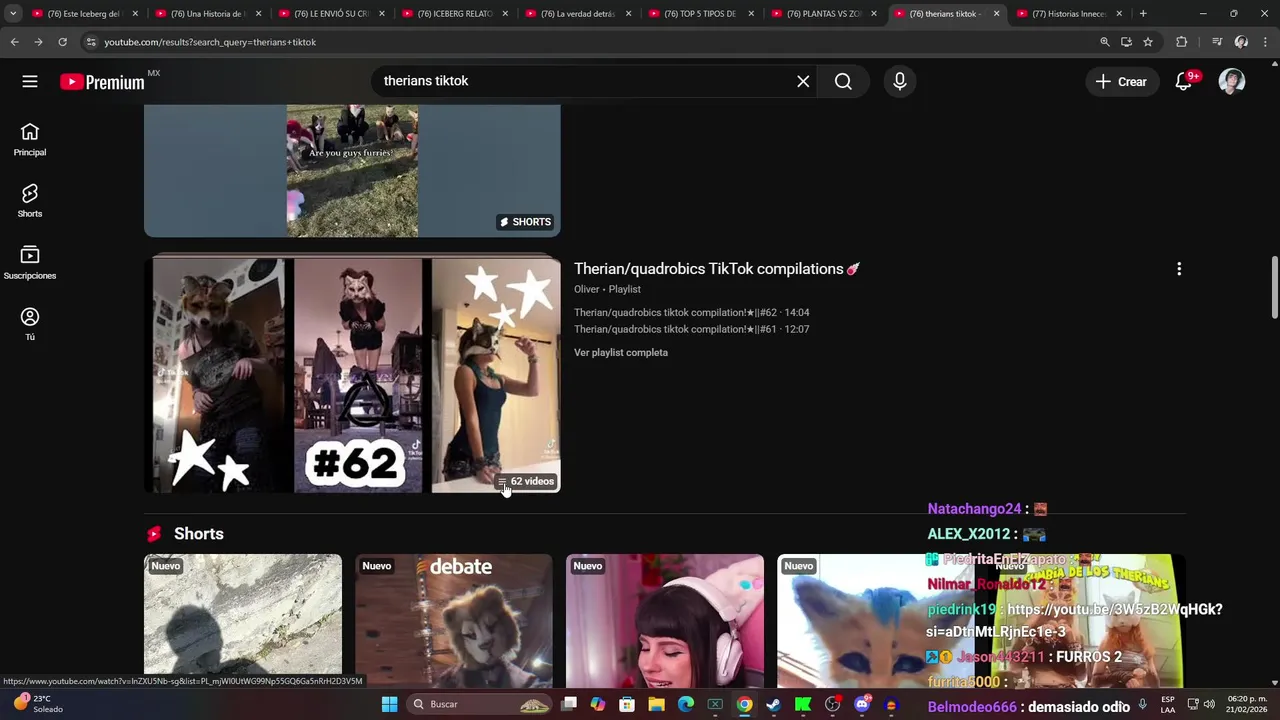Open options menu for Therian playlist
Screen dimensions: 1280x720
click(1179, 269)
